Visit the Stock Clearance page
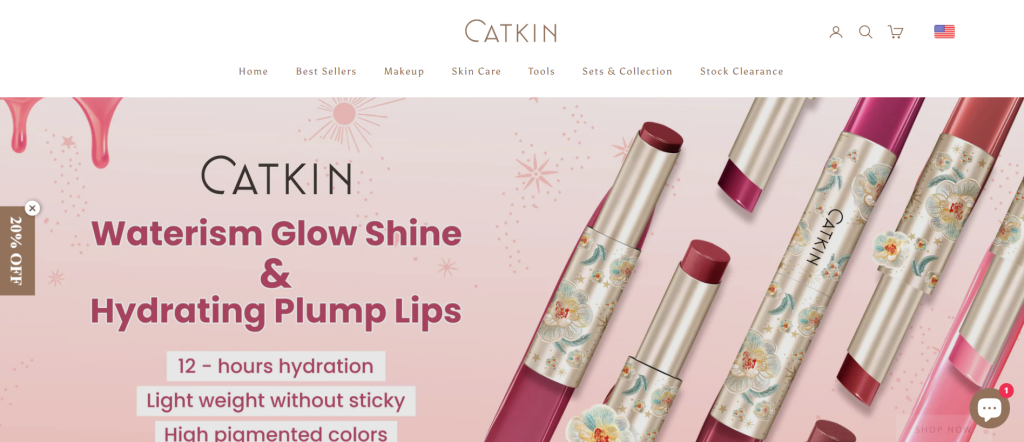The image size is (1024, 442). pos(742,71)
